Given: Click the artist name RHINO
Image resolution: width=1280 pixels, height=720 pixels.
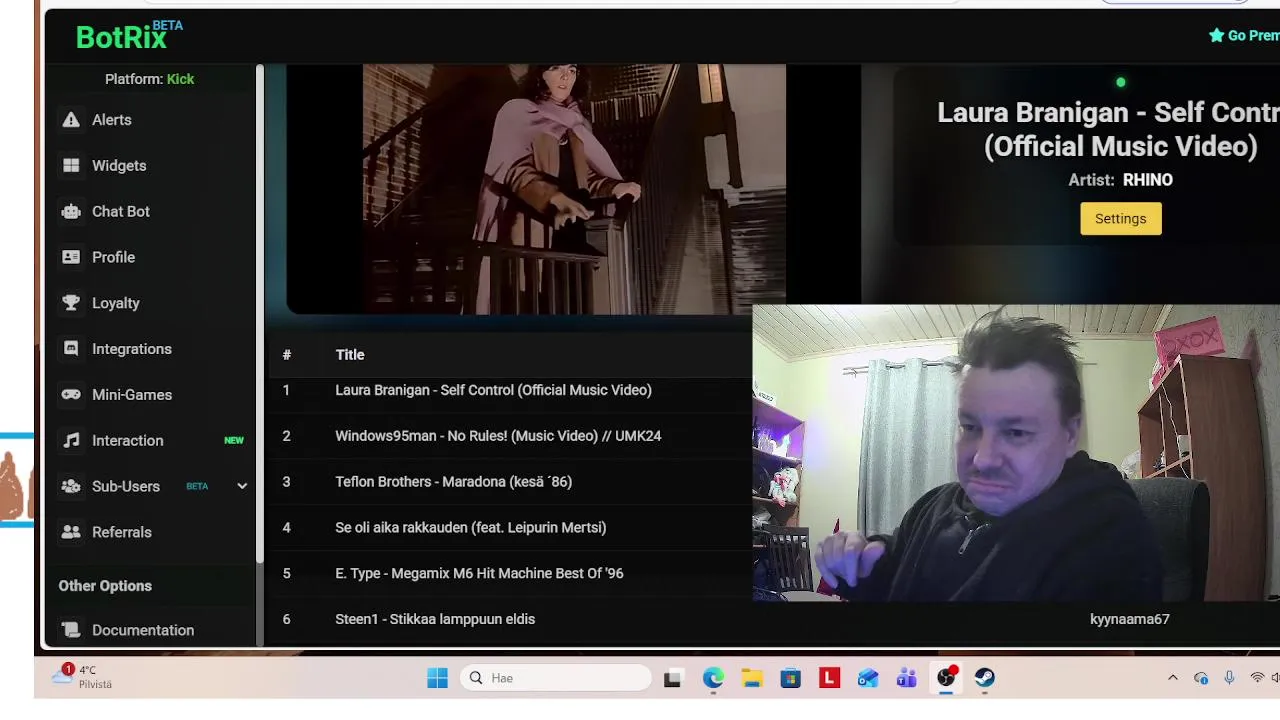Looking at the screenshot, I should [1148, 180].
